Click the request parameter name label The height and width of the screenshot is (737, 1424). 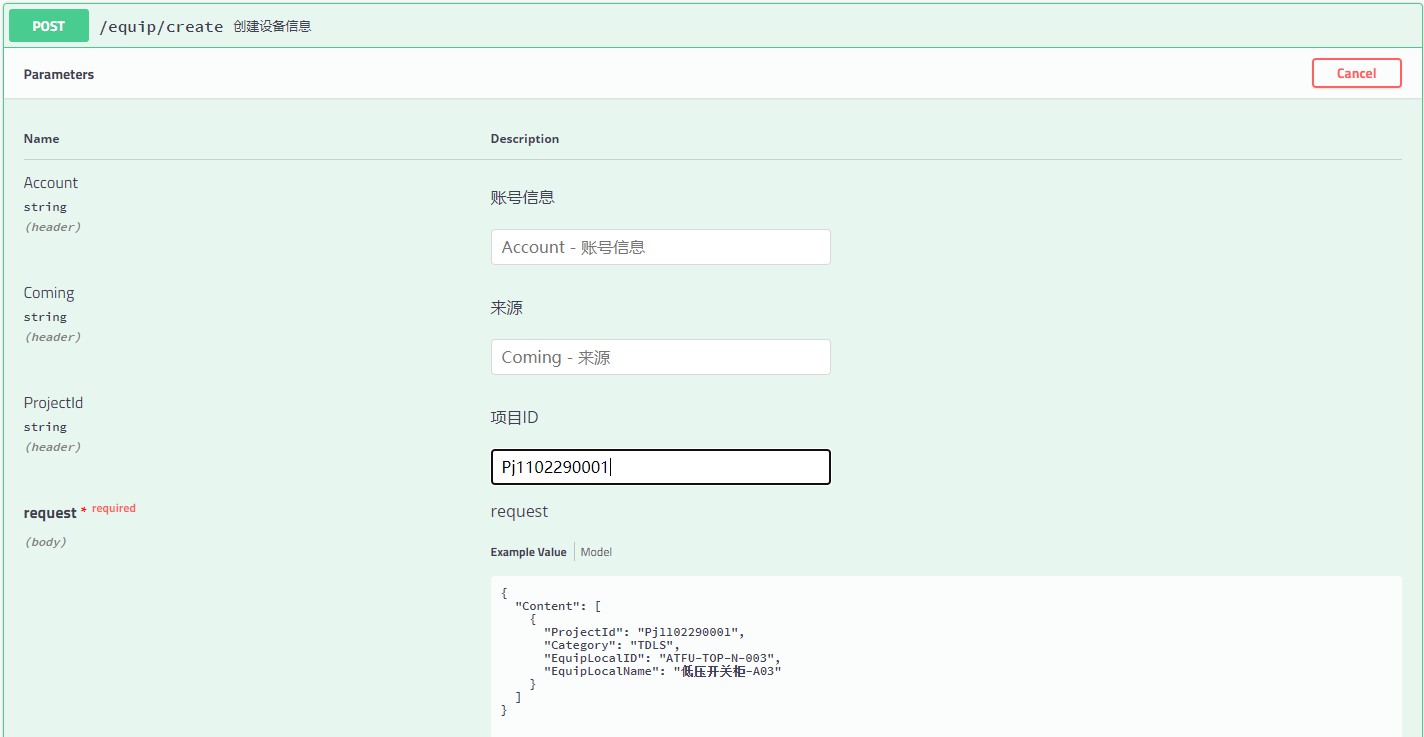click(x=50, y=513)
